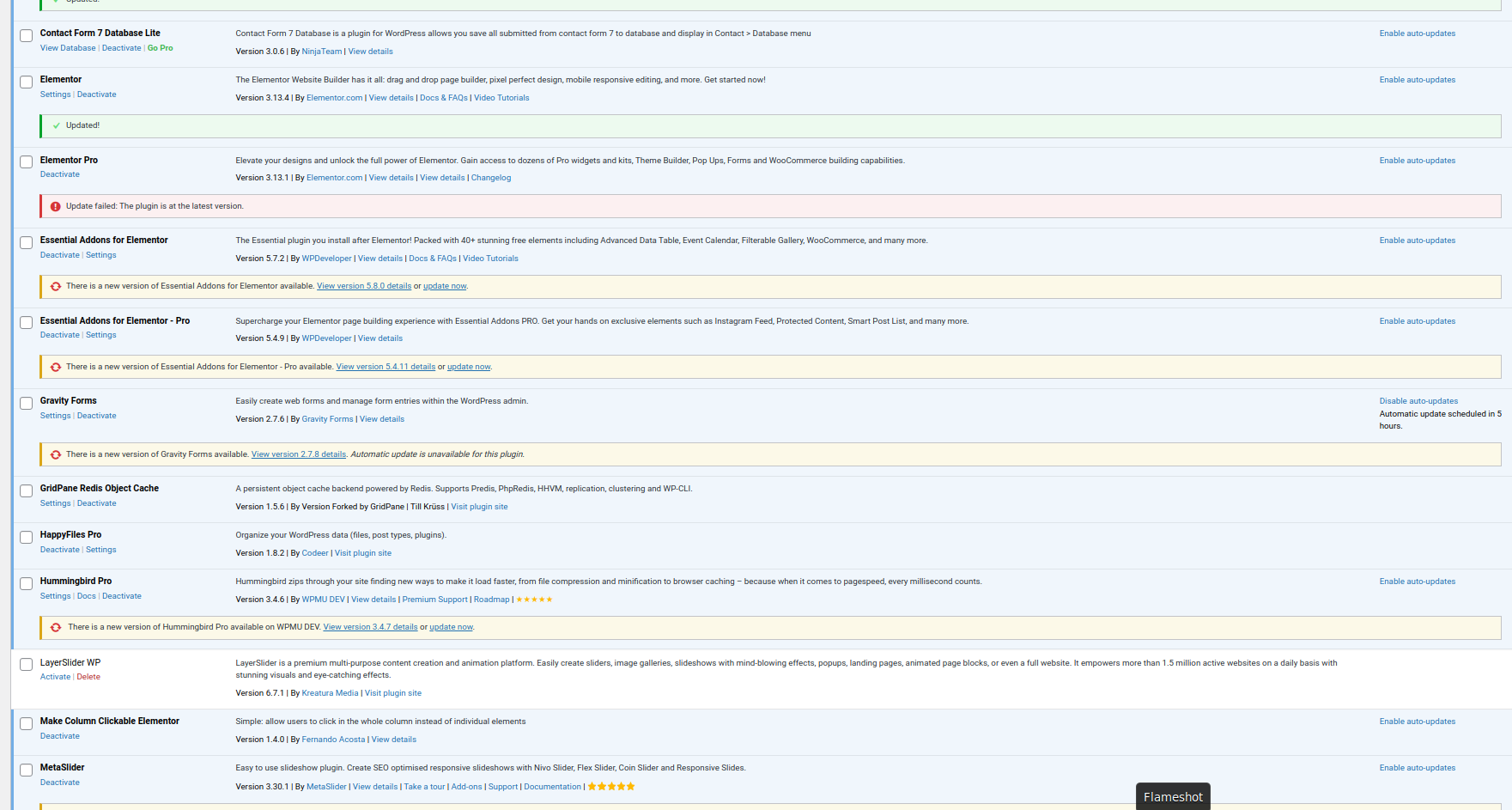
Task: Activate the LayerSlider WP plugin
Action: coord(55,677)
